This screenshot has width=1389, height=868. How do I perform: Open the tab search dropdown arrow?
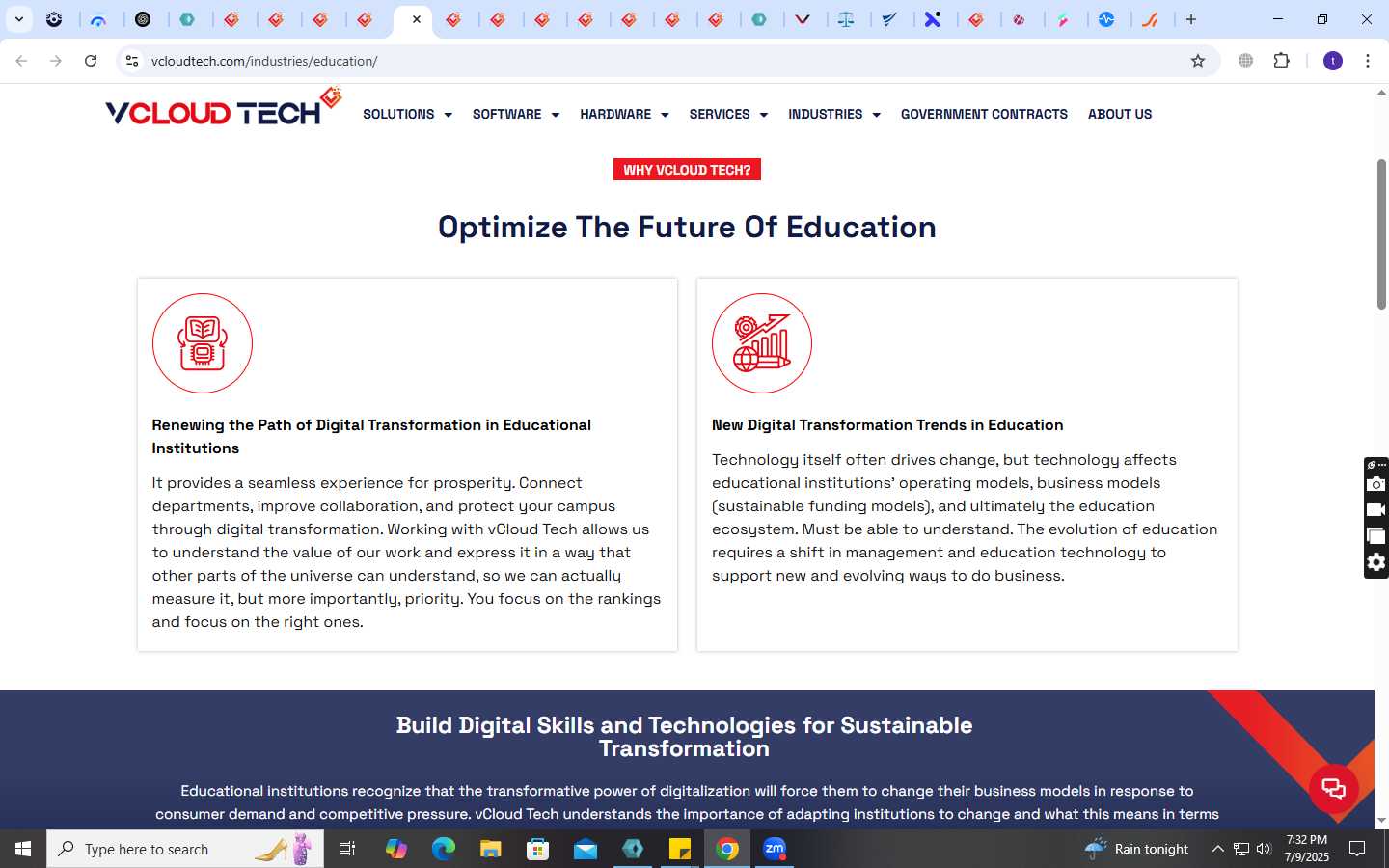(x=18, y=19)
